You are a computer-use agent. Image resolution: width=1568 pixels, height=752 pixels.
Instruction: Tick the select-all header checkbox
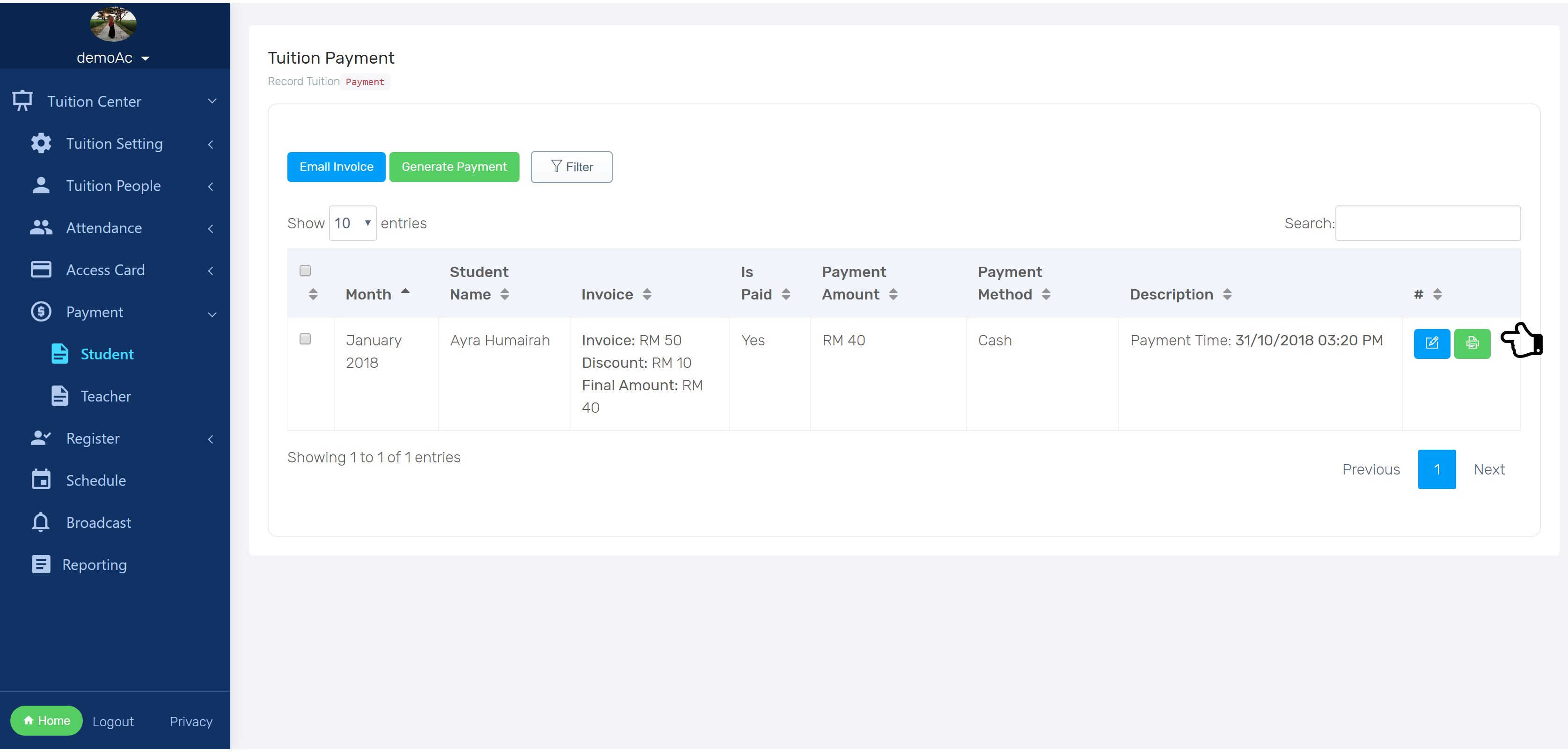pos(305,271)
